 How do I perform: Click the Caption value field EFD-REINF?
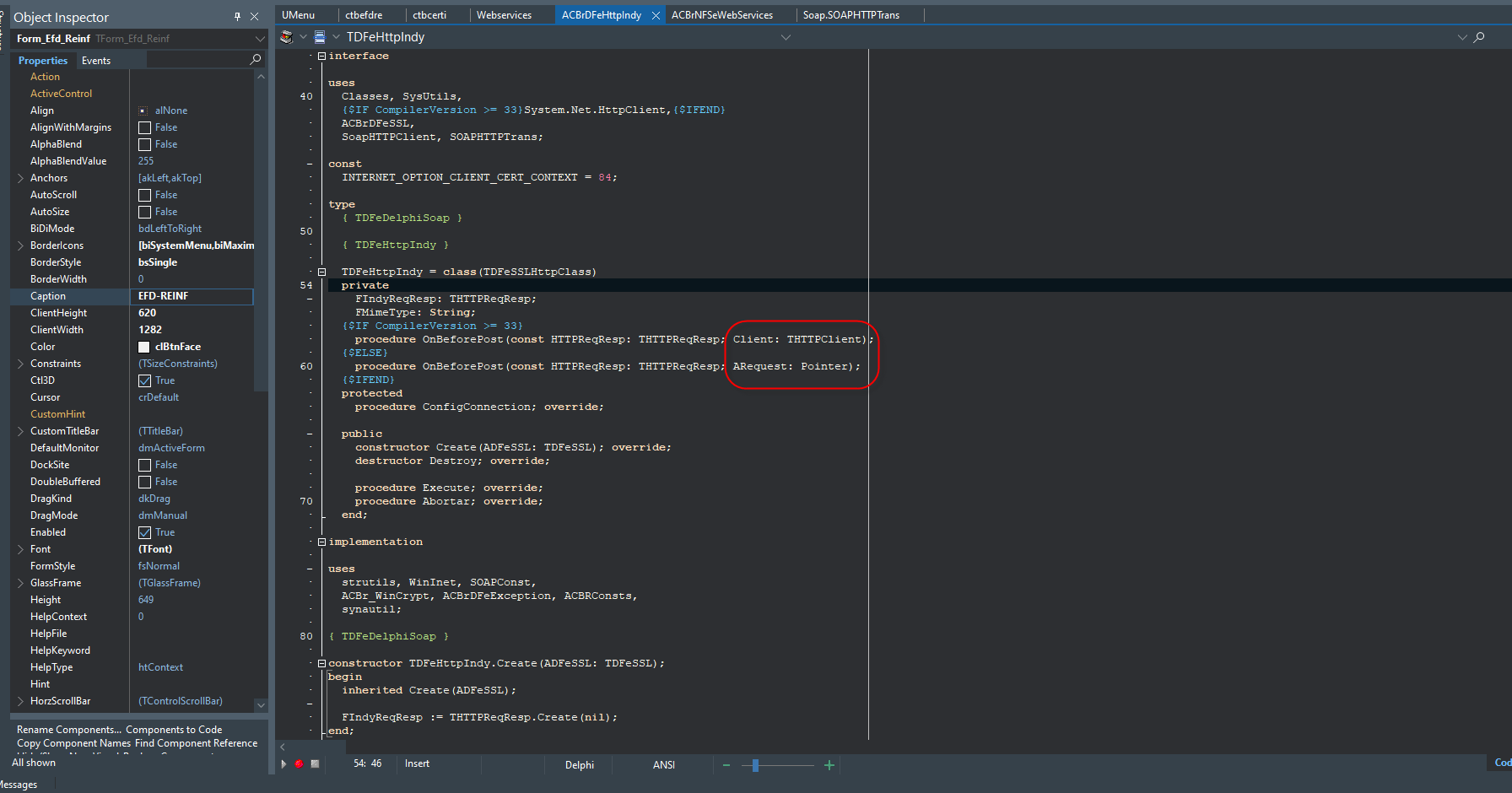[x=191, y=296]
